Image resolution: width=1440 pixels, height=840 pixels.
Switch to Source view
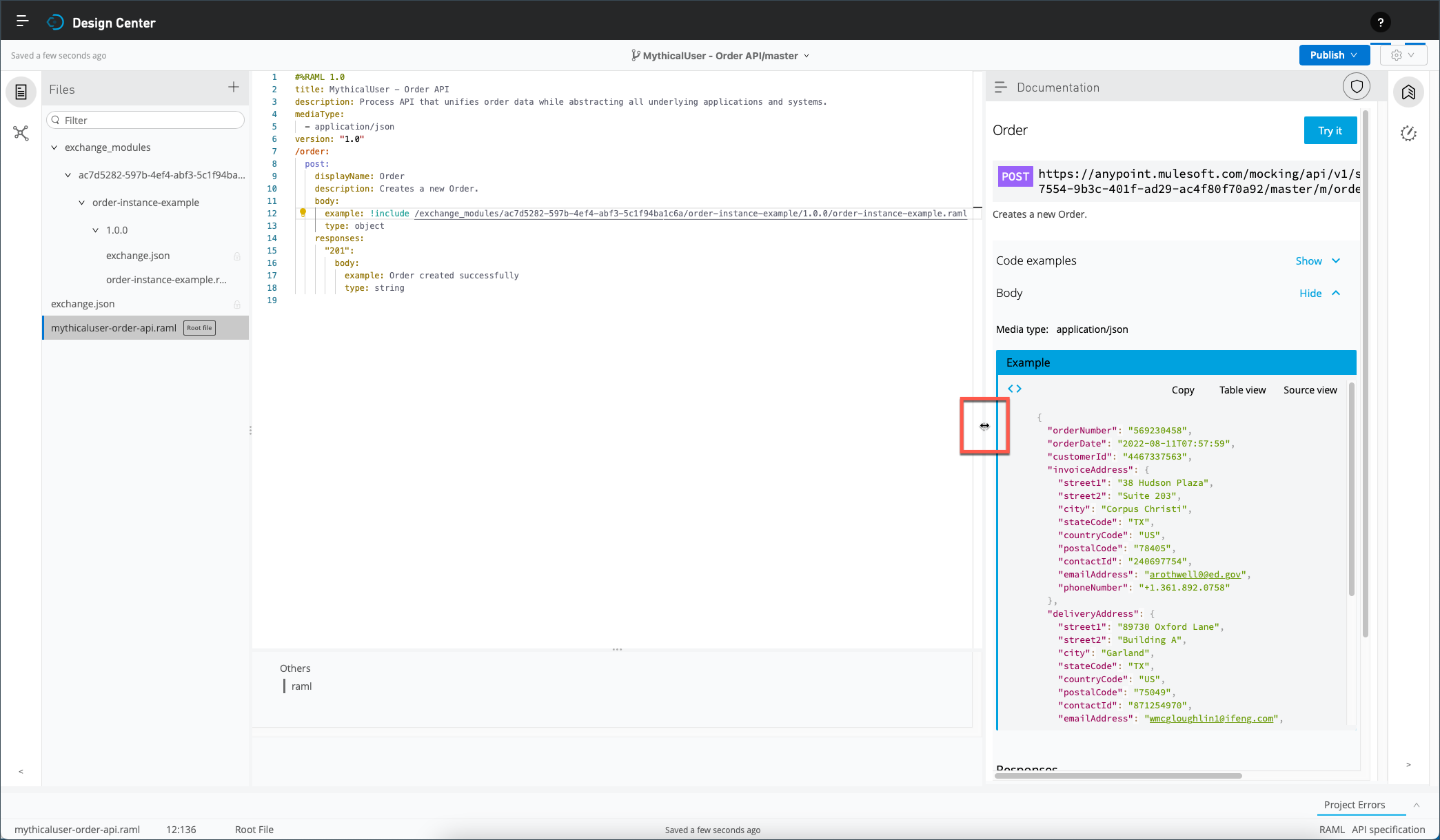click(1310, 390)
